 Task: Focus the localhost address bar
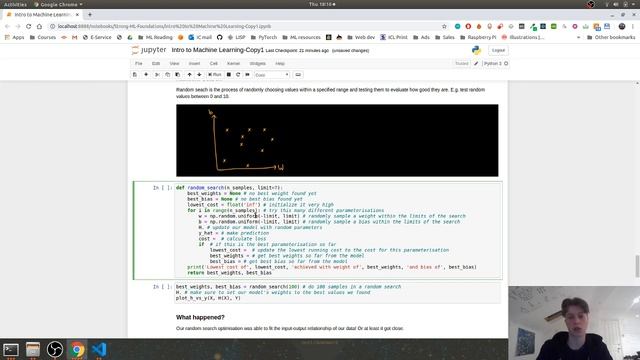click(x=245, y=26)
